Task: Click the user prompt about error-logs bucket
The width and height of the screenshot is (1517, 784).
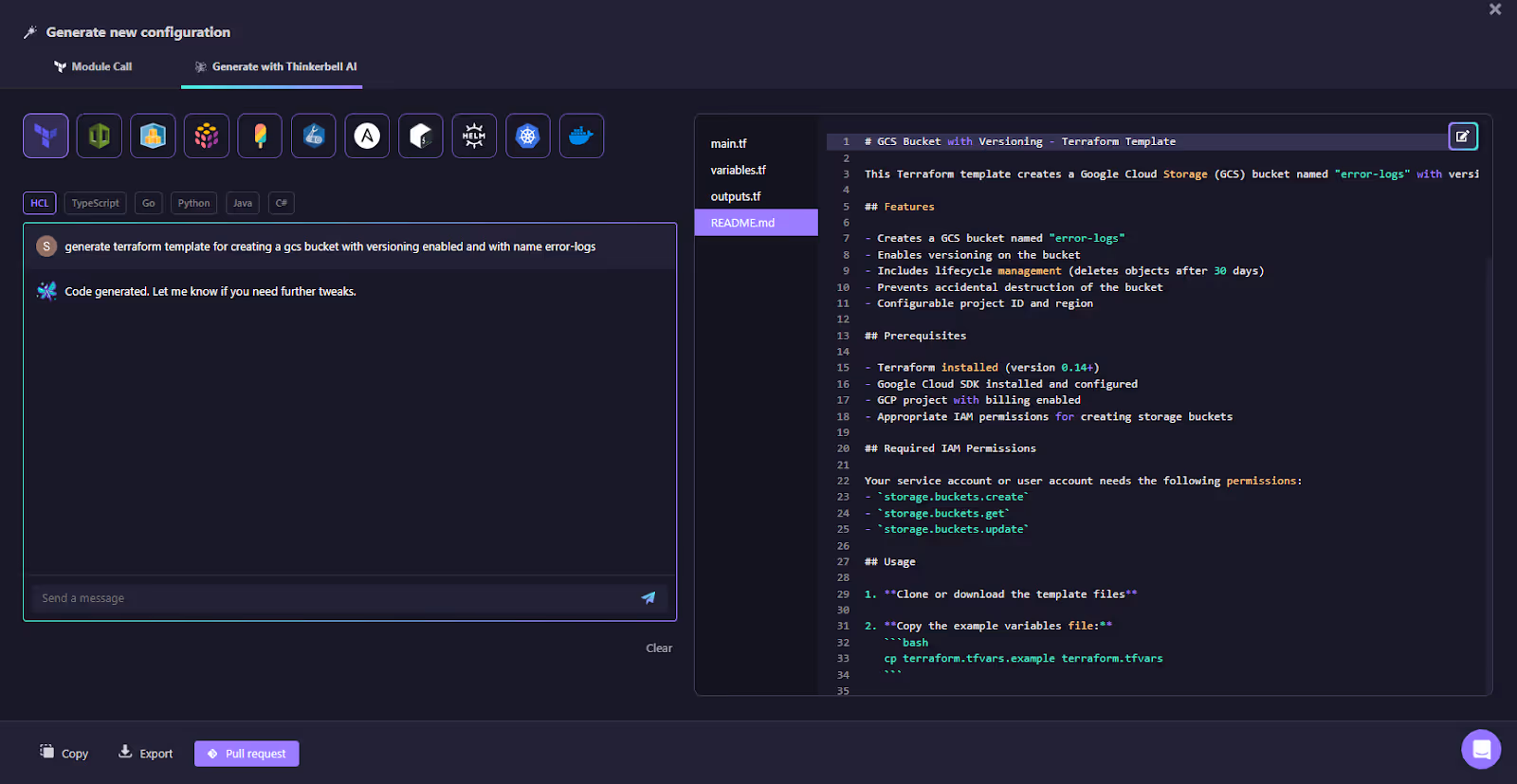Action: click(330, 246)
